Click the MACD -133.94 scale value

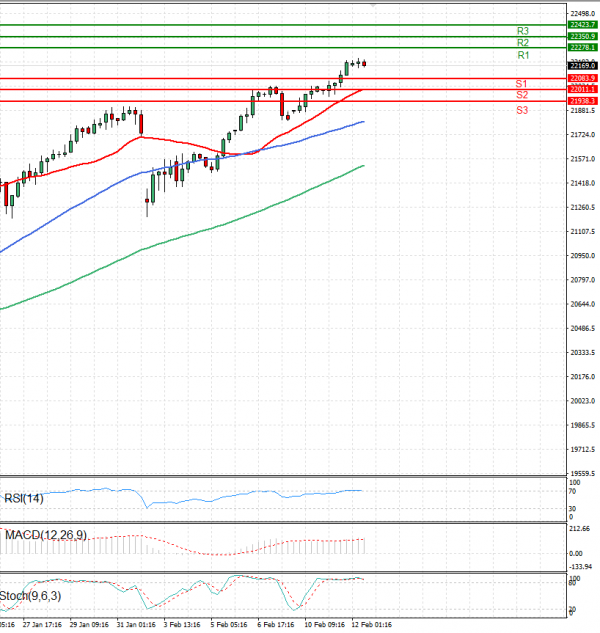point(580,567)
